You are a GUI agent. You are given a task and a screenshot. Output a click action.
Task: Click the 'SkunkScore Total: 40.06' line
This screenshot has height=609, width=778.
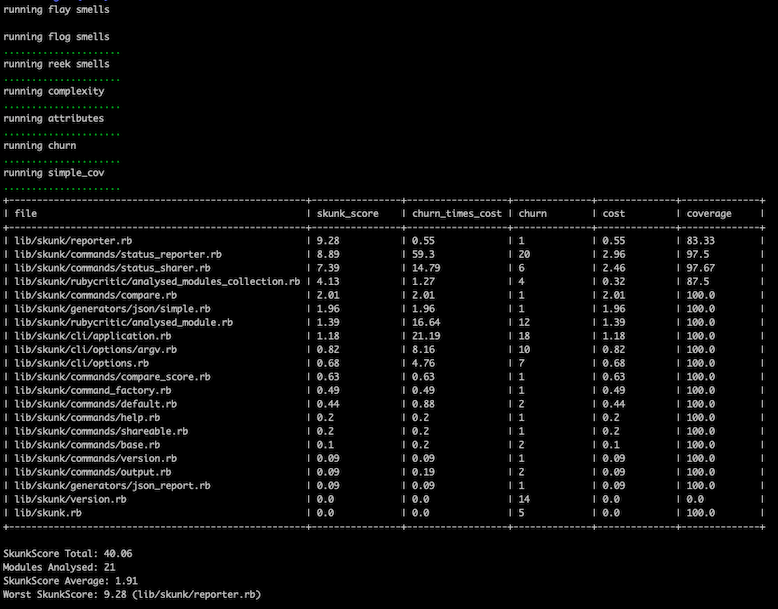[68, 552]
